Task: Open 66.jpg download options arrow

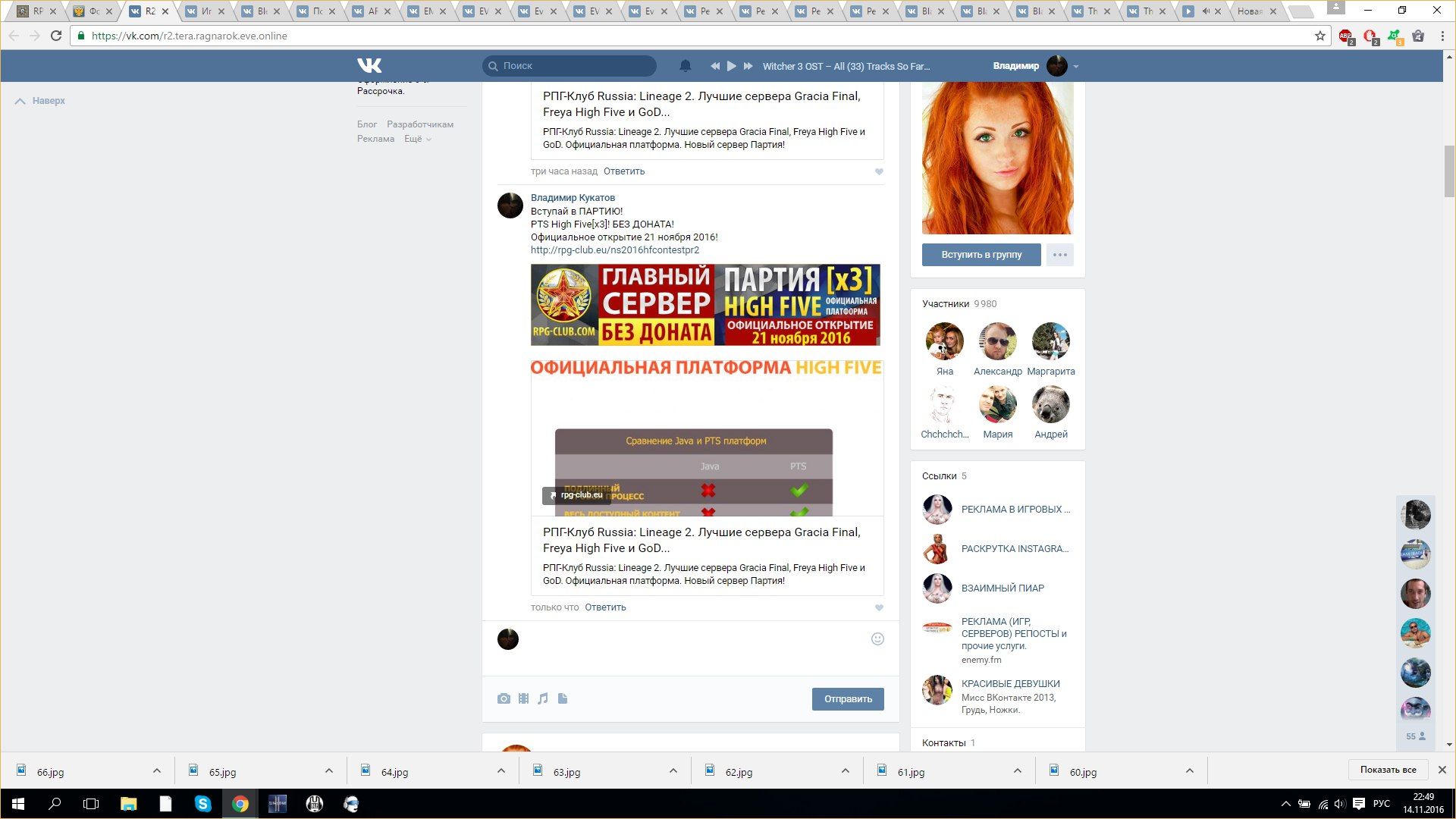Action: coord(157,771)
